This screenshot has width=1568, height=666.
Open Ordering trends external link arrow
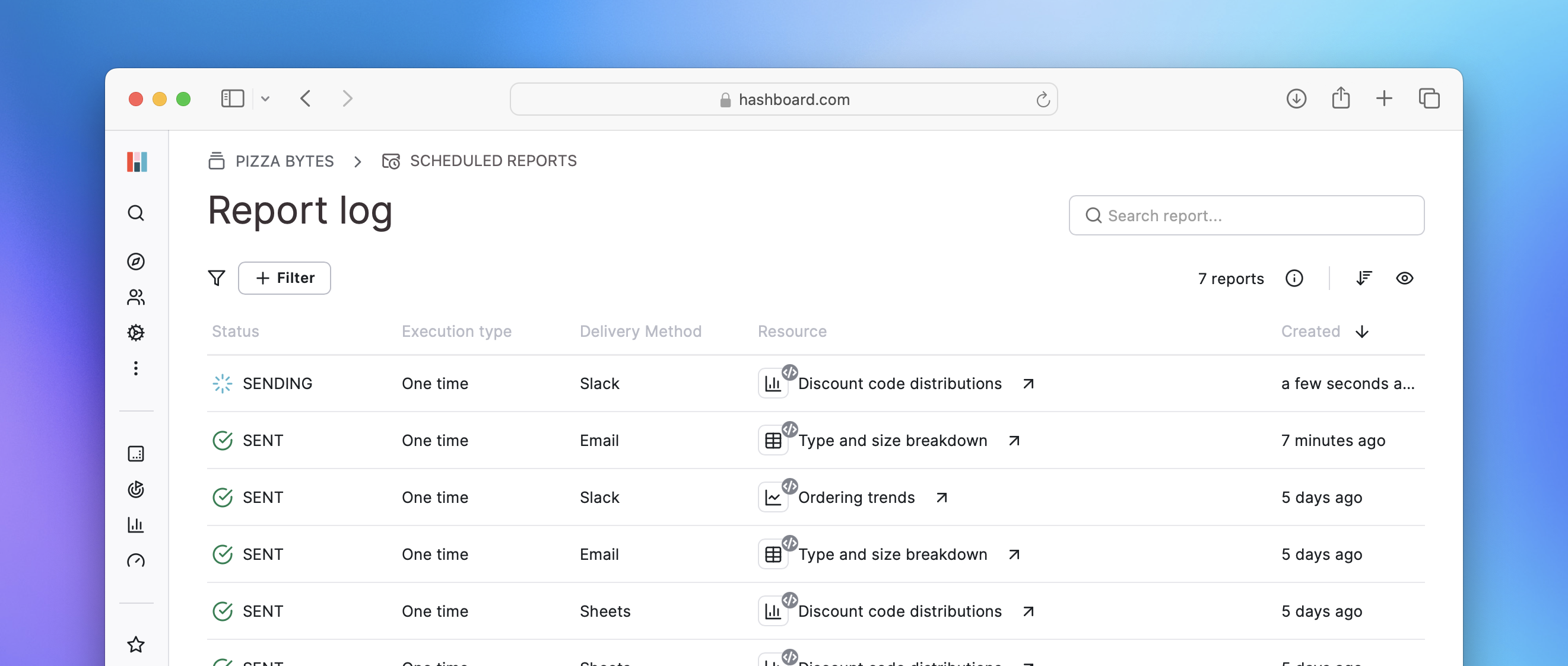pyautogui.click(x=942, y=498)
